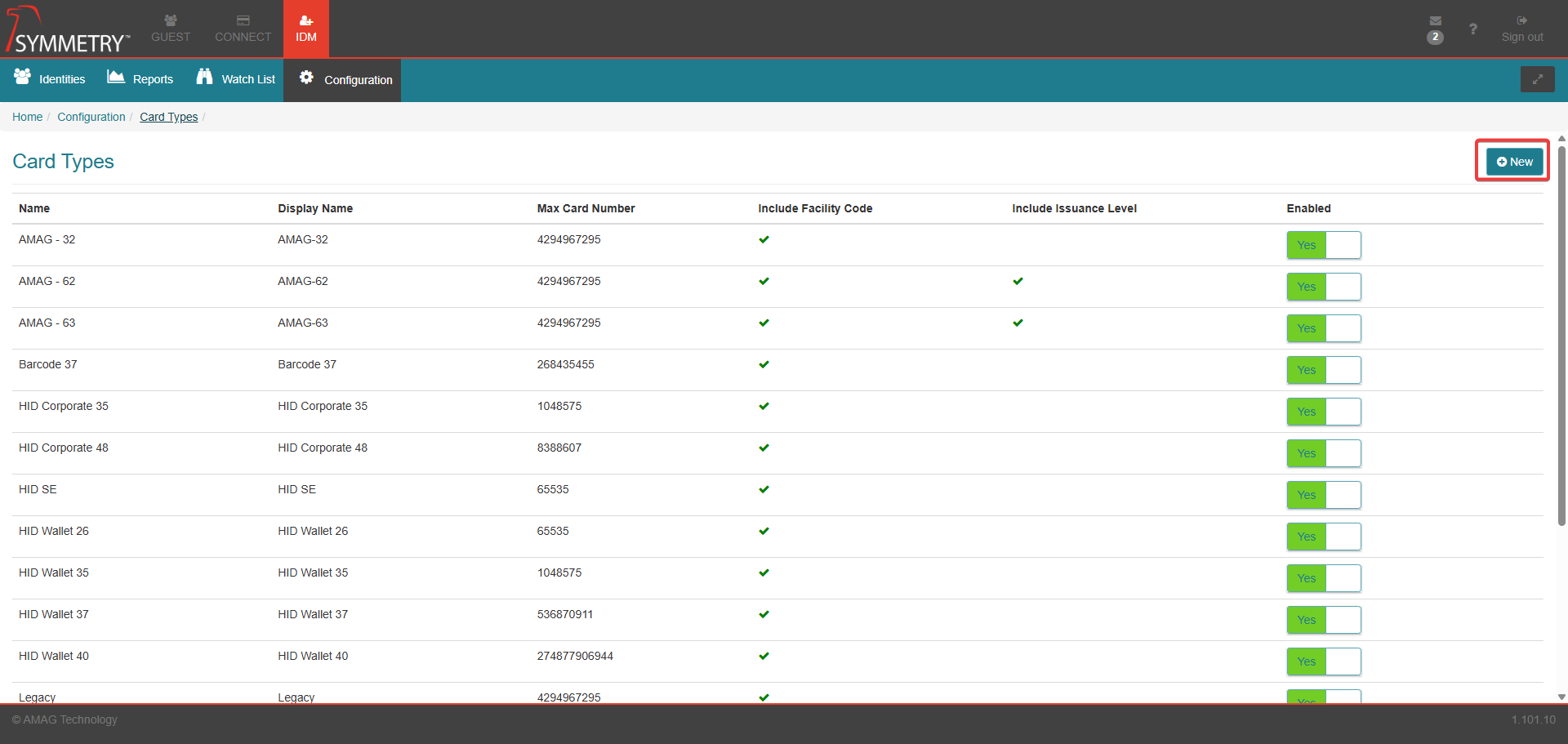Viewport: 1568px width, 744px height.
Task: Toggle Enabled for Barcode 37
Action: click(x=1323, y=370)
